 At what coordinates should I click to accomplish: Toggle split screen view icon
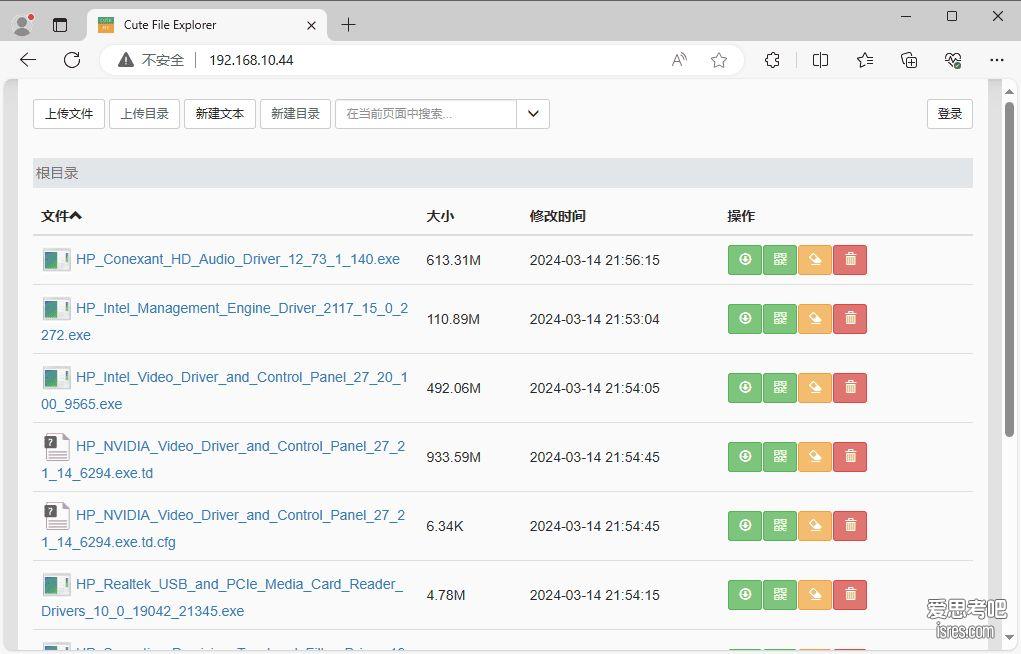click(x=820, y=60)
